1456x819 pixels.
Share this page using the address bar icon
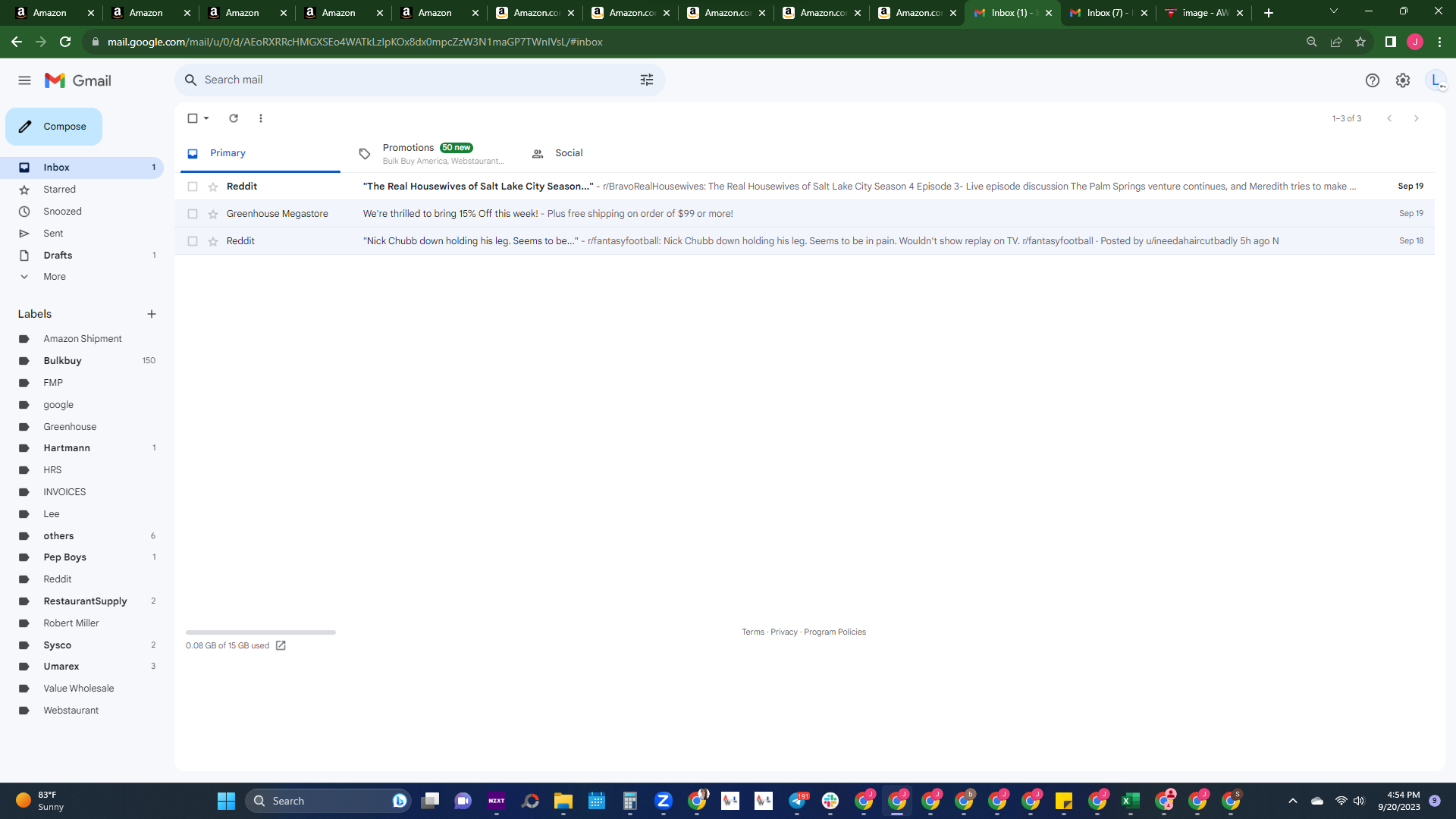1336,42
